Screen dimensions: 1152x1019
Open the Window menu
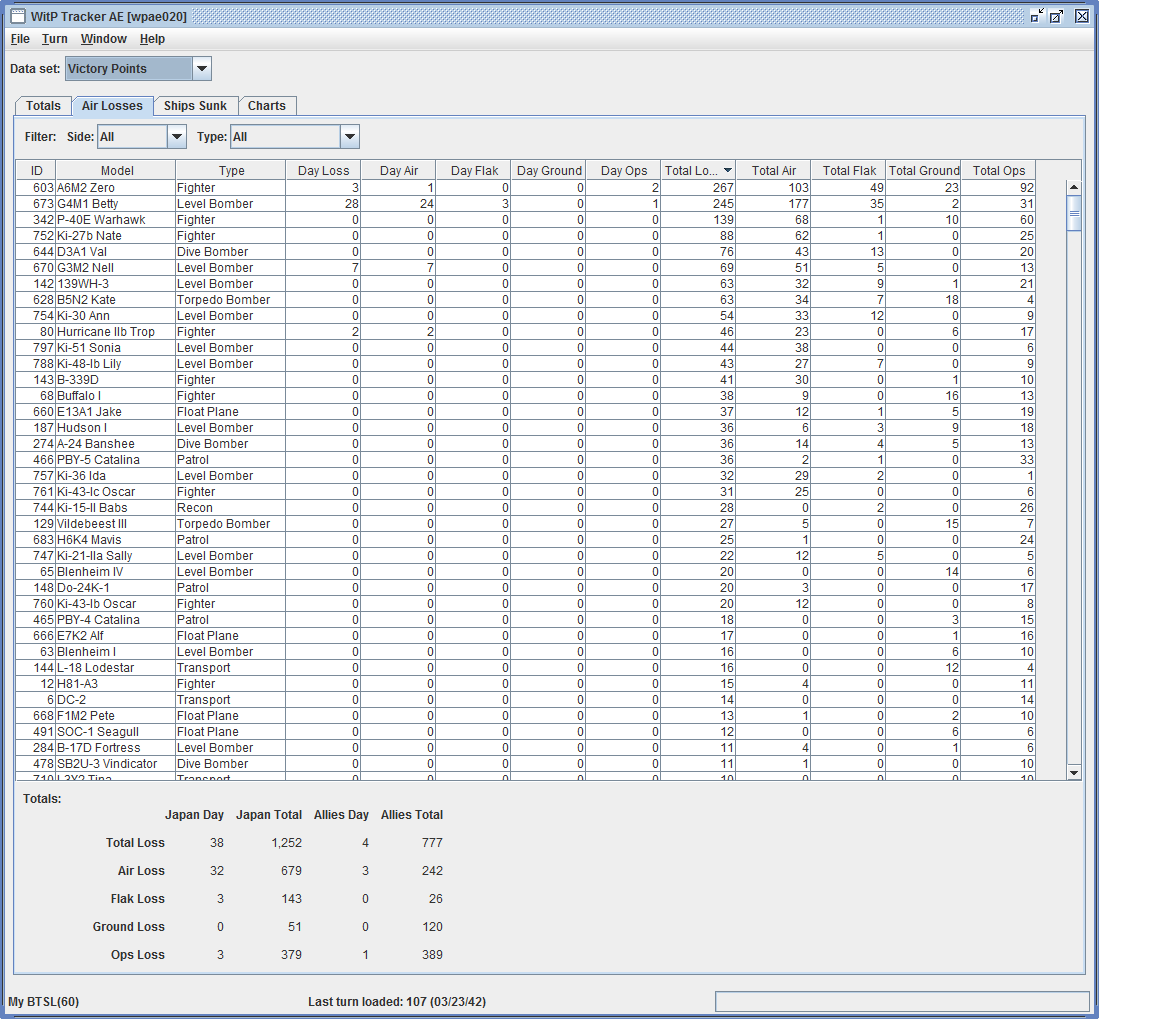click(104, 39)
